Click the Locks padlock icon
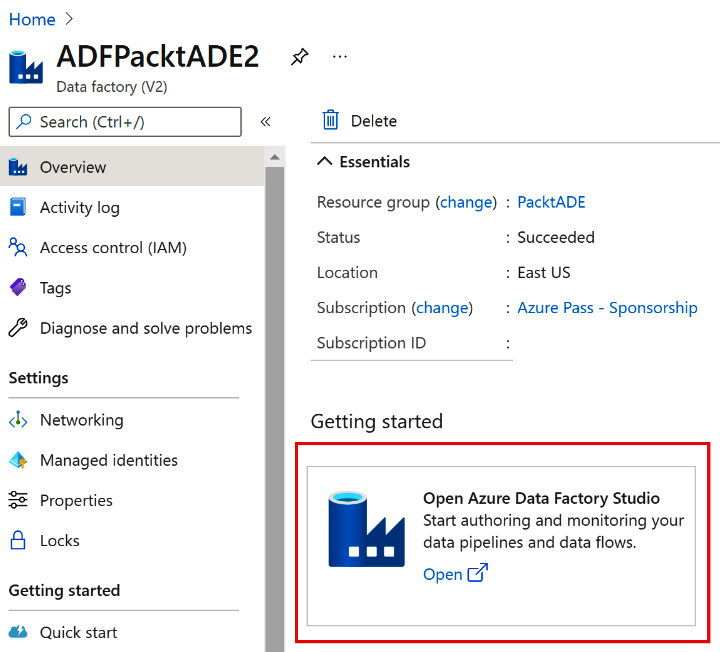Viewport: 720px width, 652px height. tap(18, 540)
